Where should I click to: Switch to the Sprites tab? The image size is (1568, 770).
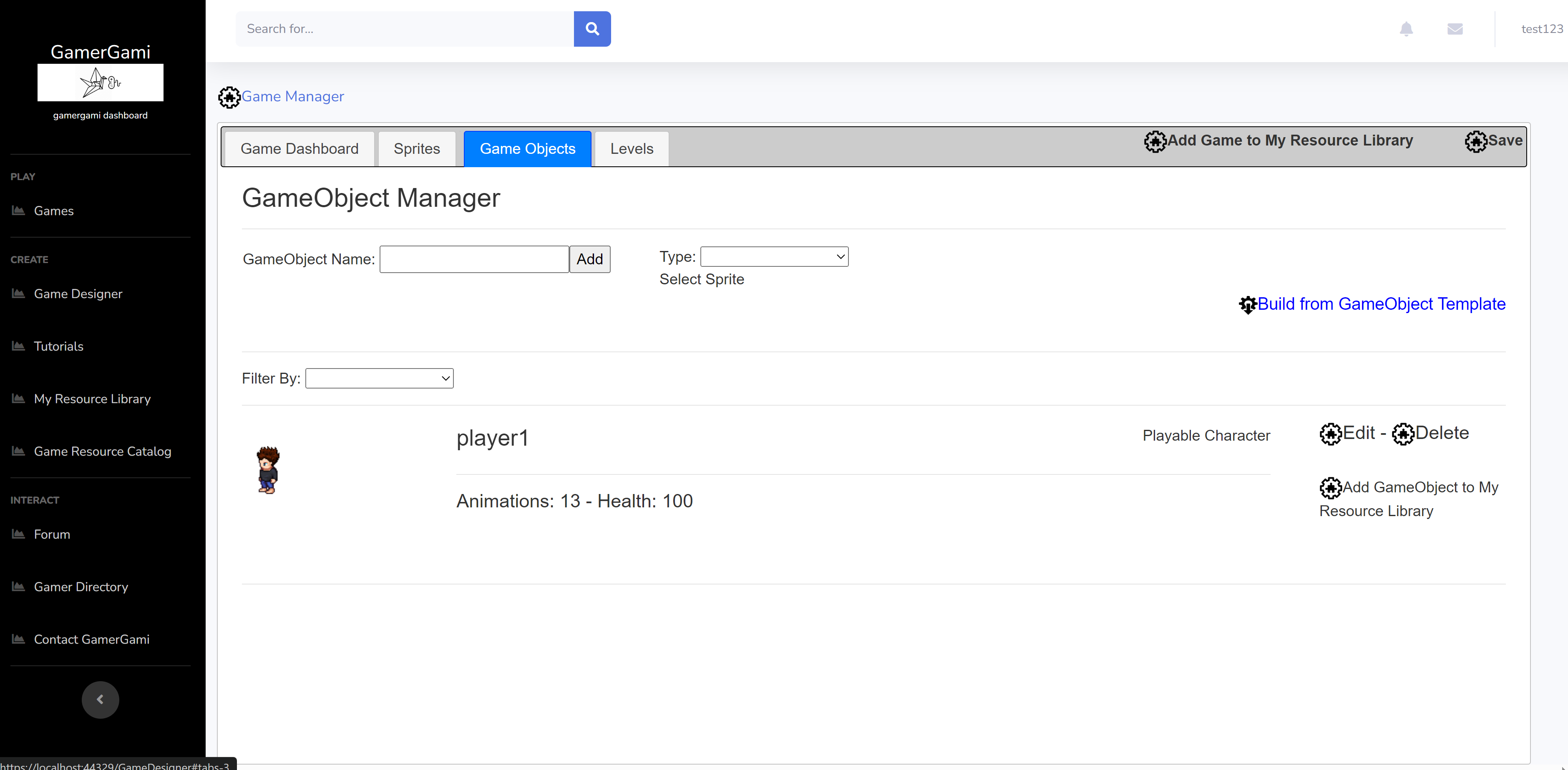pos(416,149)
